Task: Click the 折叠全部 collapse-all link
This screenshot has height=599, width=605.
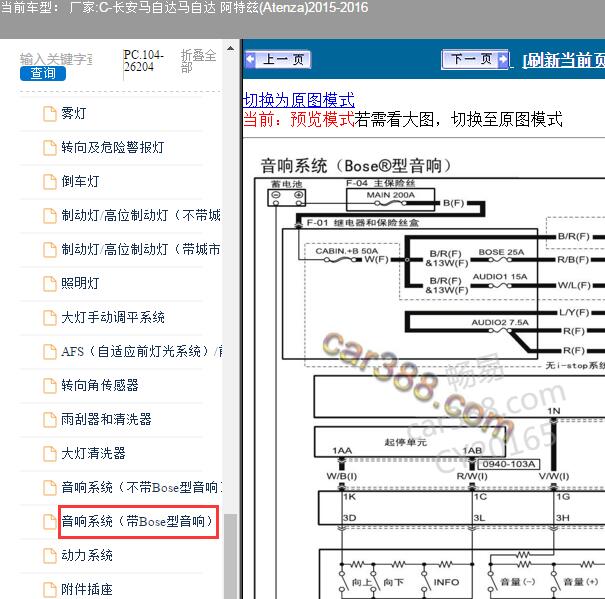Action: tap(198, 61)
